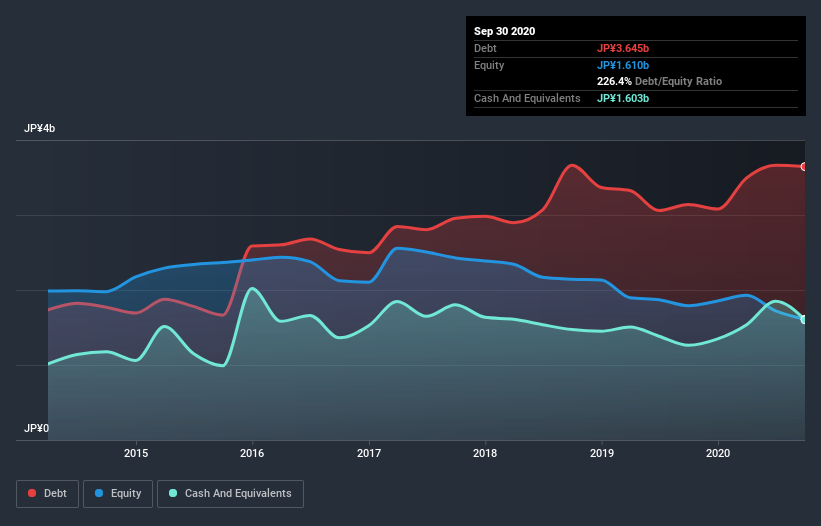Click the JP¥0 y-axis label
821x526 pixels.
click(x=36, y=428)
